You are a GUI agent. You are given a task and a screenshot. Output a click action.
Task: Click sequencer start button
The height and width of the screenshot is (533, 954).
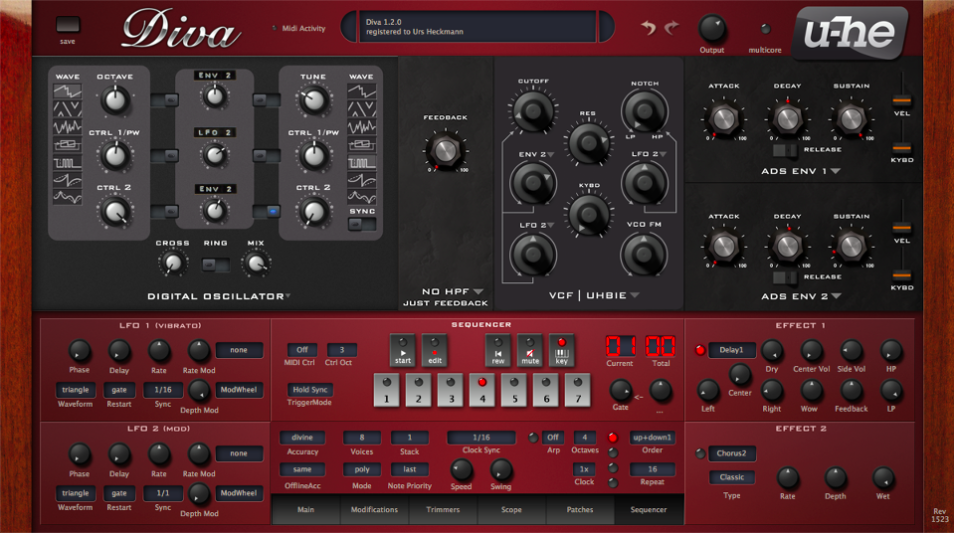point(402,350)
